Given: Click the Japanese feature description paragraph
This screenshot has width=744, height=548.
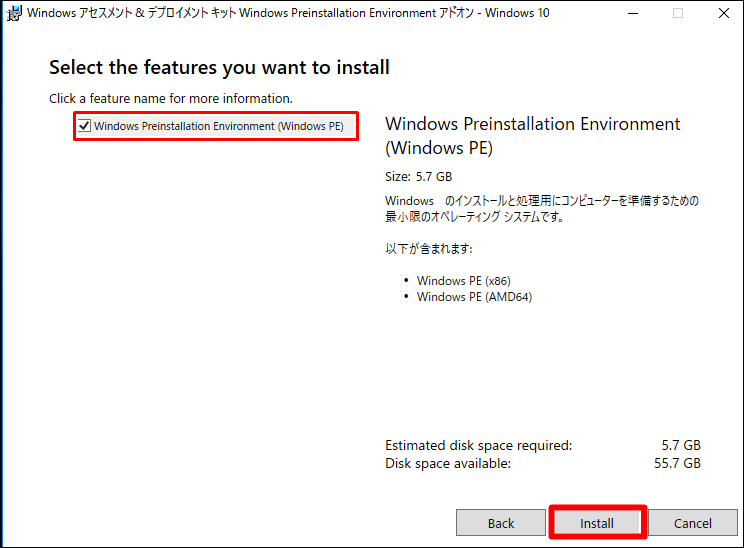Looking at the screenshot, I should pyautogui.click(x=542, y=209).
